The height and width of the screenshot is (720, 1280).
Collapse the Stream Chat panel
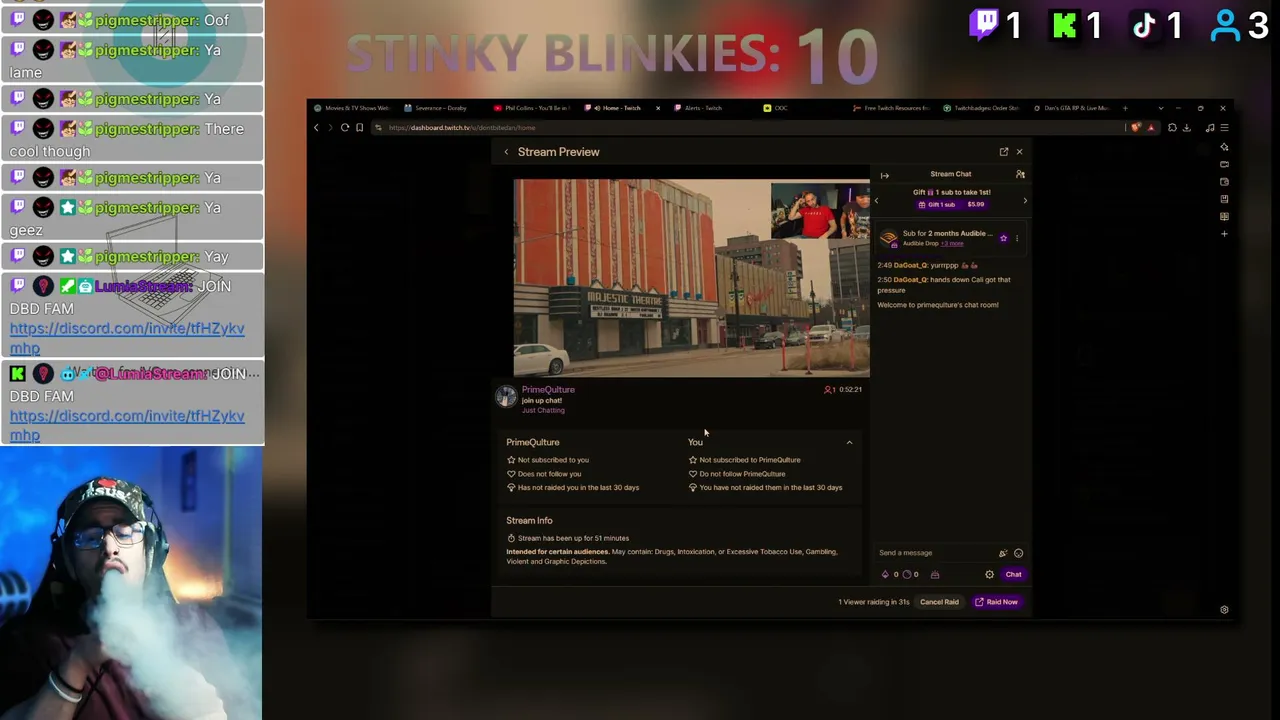coord(885,175)
